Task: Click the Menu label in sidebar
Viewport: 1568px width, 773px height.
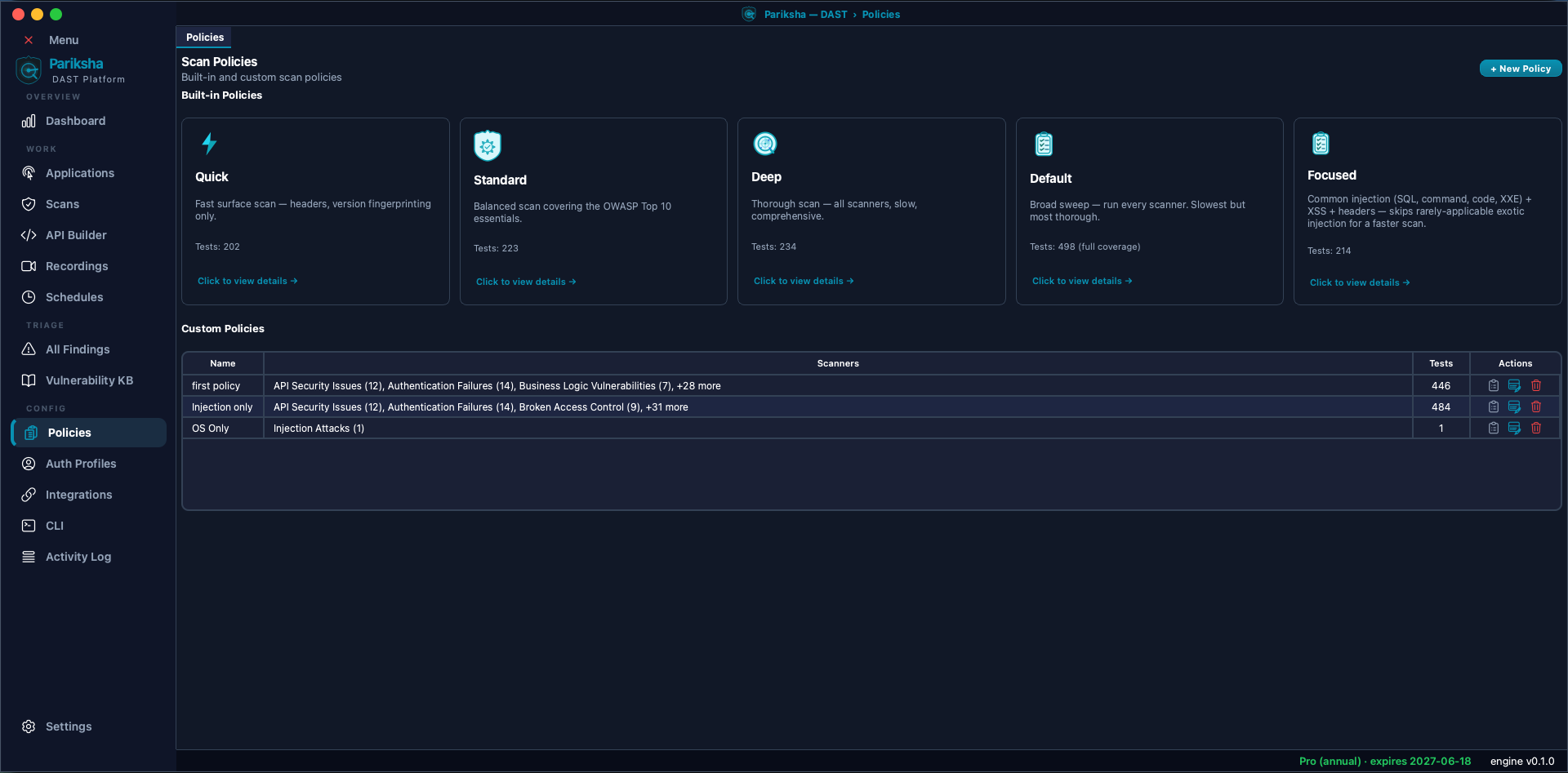Action: tap(64, 40)
